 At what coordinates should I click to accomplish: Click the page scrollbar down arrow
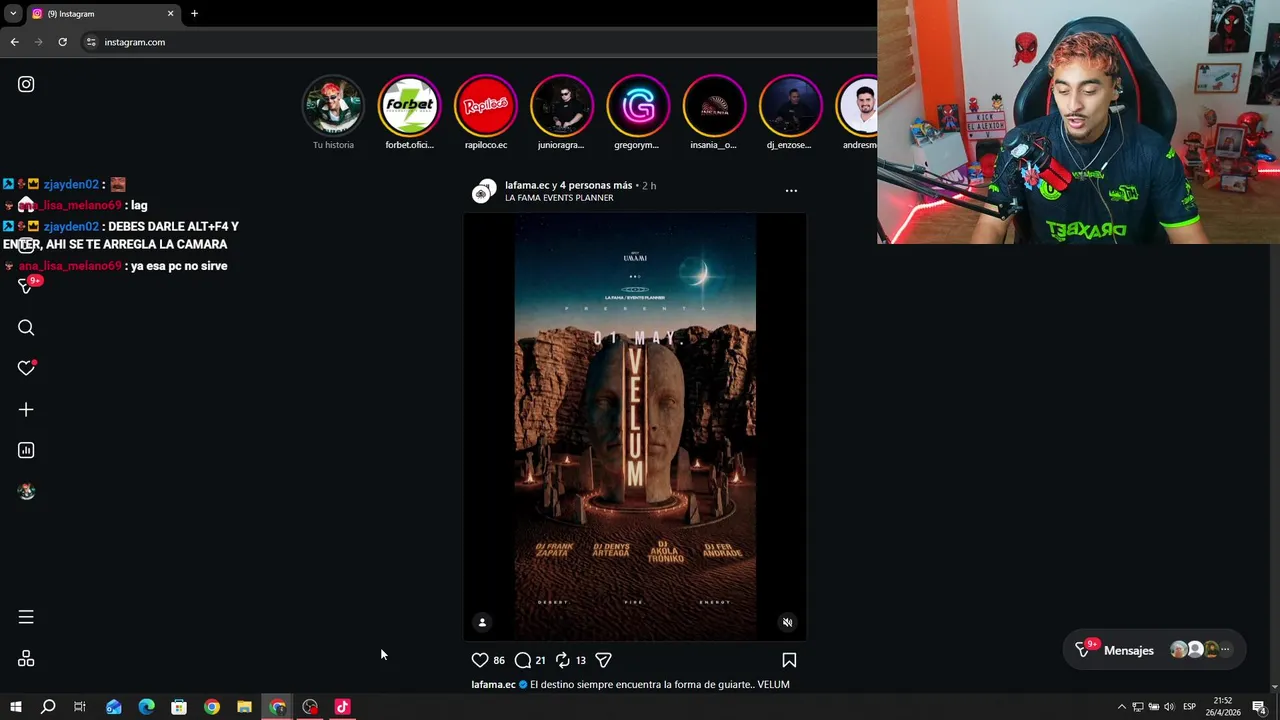(x=1274, y=688)
